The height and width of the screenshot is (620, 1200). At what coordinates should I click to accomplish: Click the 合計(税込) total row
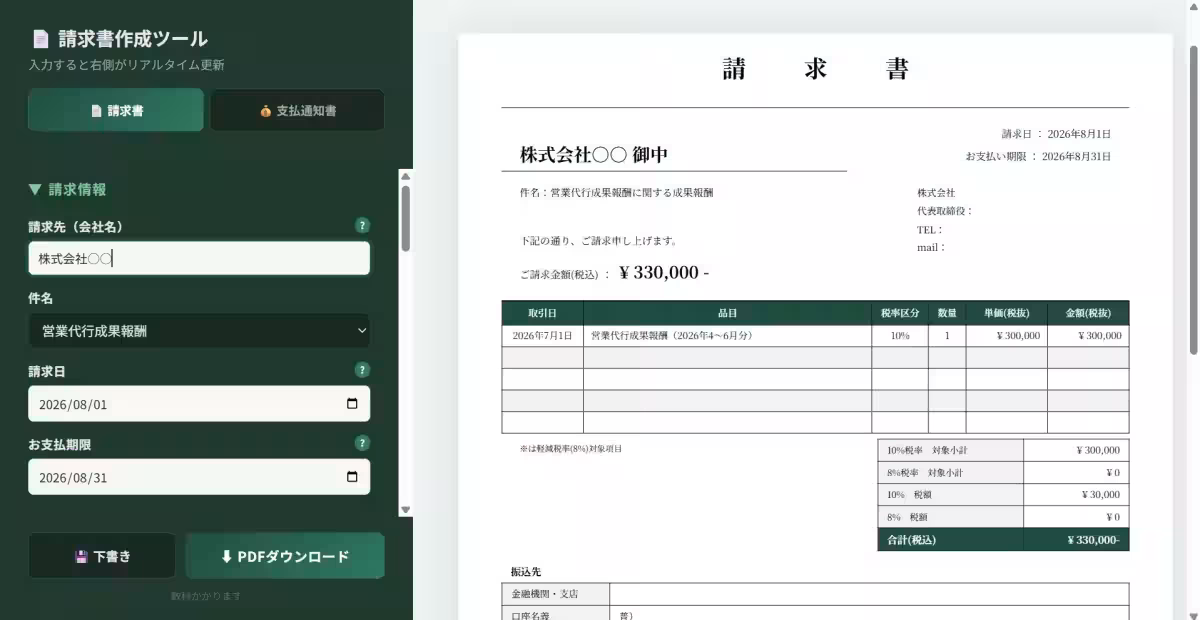tap(1003, 540)
